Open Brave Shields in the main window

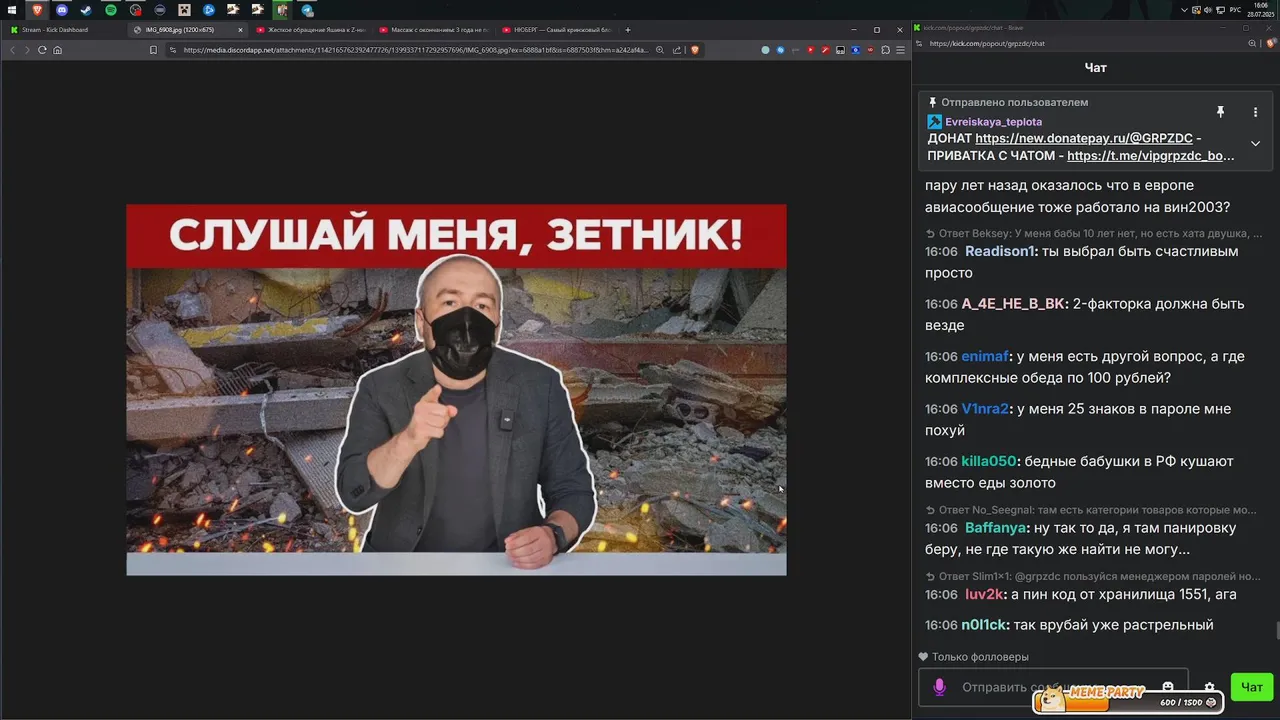point(694,49)
